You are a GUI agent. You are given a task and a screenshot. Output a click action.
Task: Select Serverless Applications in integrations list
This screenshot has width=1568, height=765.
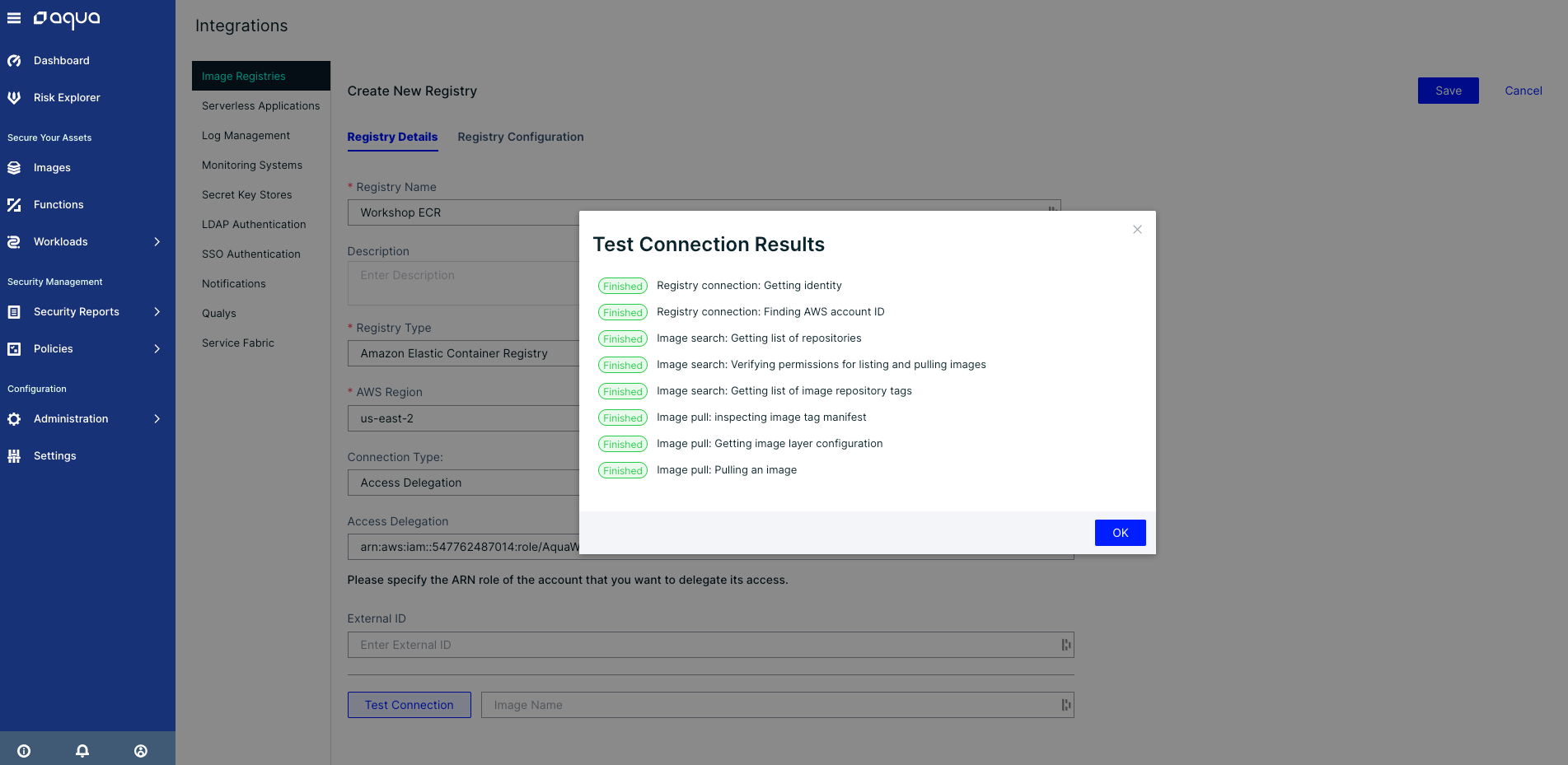(260, 105)
